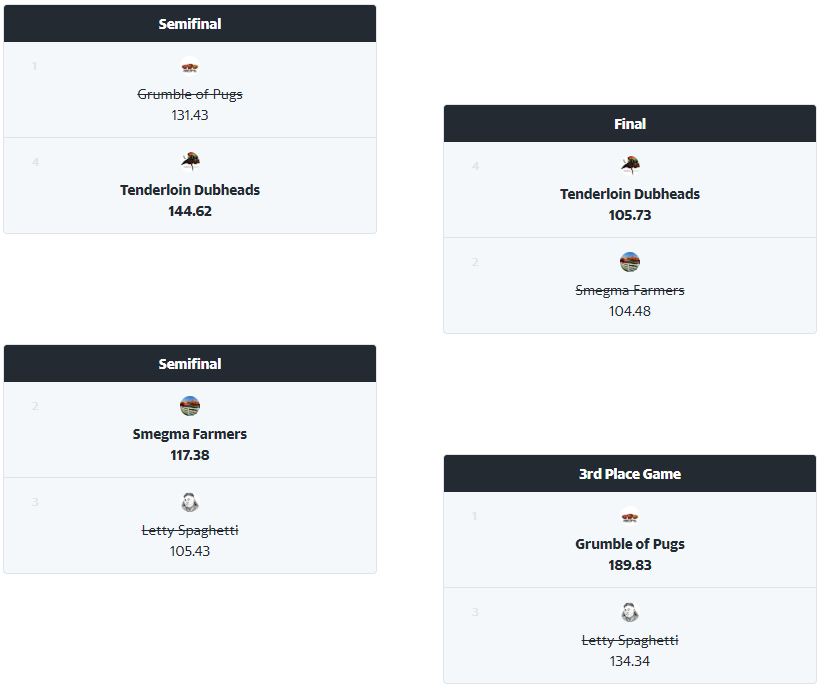This screenshot has height=688, width=822.
Task: Click Letty Spaghetti avatar in bottom semifinal
Action: pos(190,502)
